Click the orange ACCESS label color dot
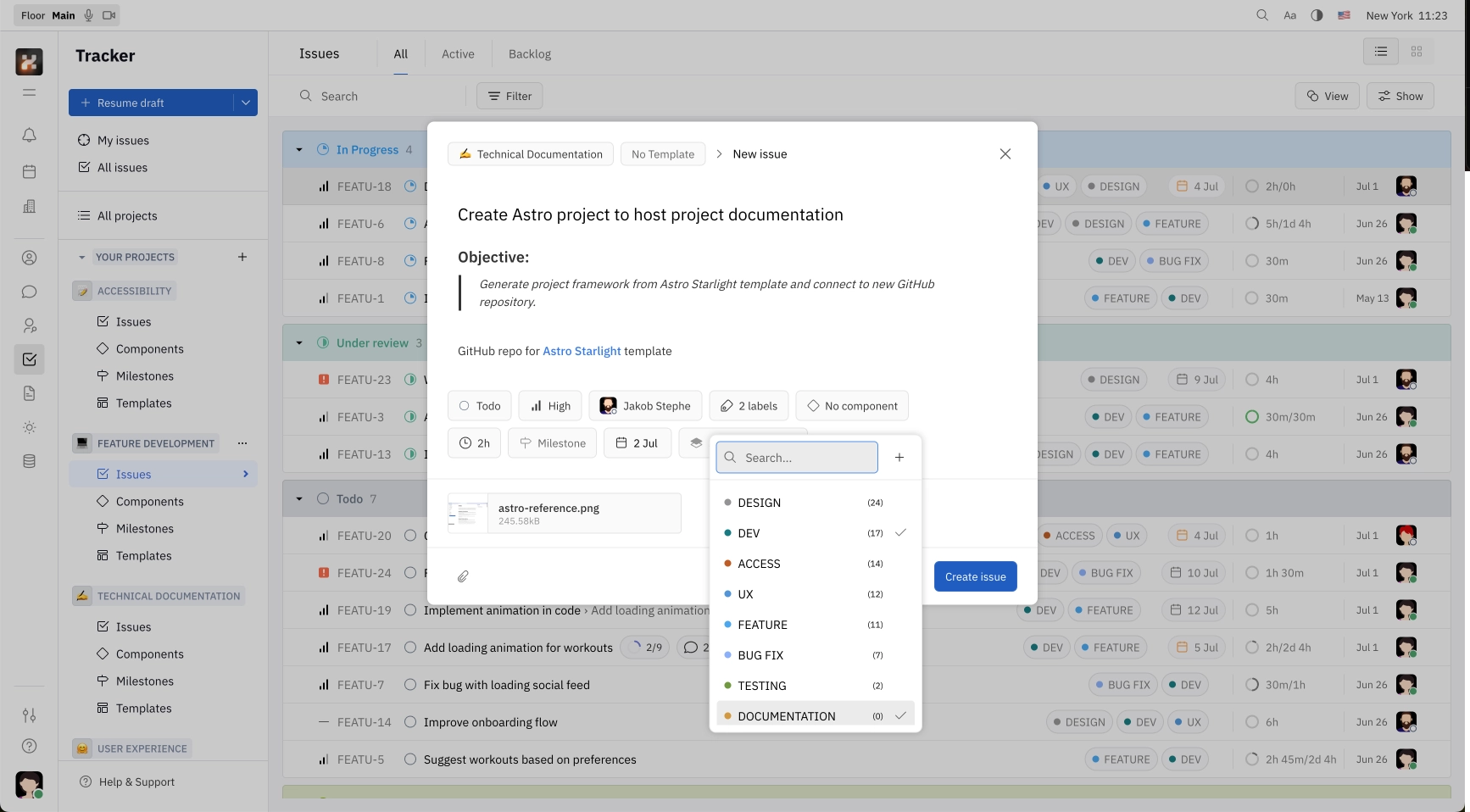 [x=727, y=564]
